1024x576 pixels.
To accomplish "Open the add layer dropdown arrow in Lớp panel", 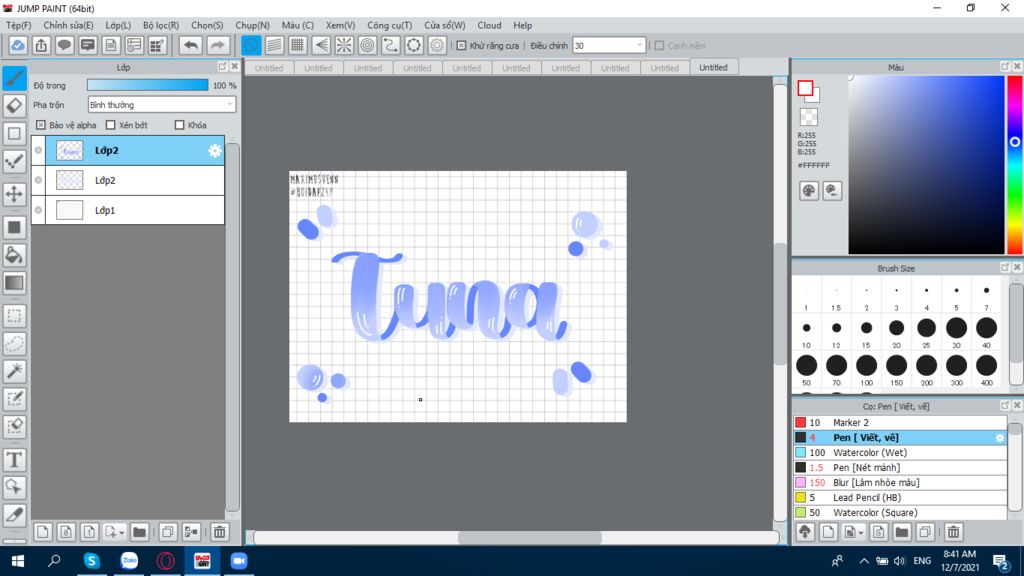I will [121, 532].
